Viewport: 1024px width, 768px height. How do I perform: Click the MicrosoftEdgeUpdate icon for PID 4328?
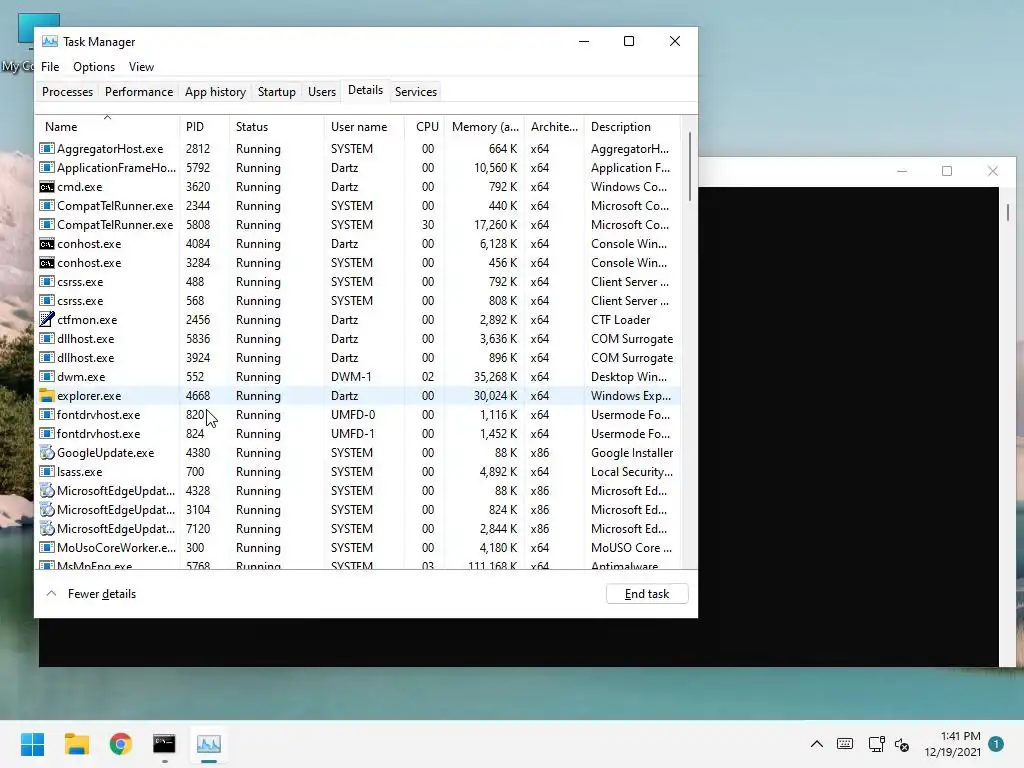[x=46, y=490]
